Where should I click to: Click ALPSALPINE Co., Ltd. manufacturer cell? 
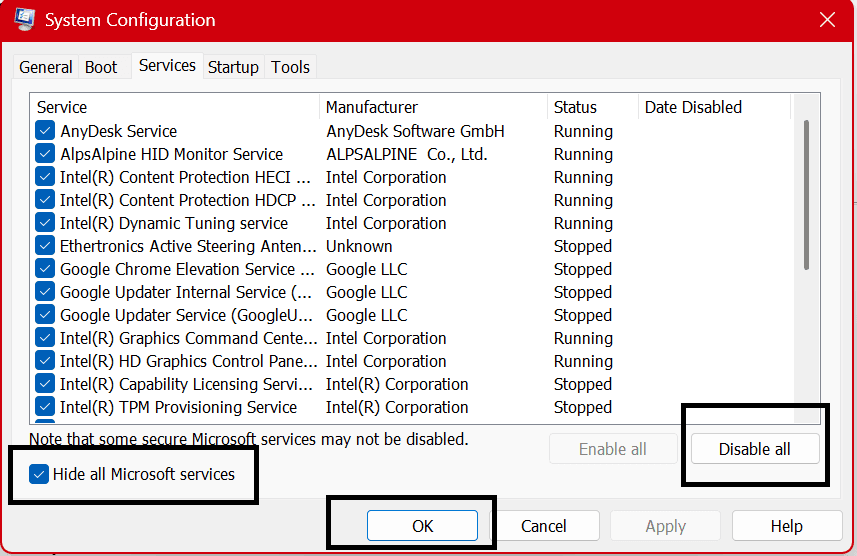click(407, 154)
